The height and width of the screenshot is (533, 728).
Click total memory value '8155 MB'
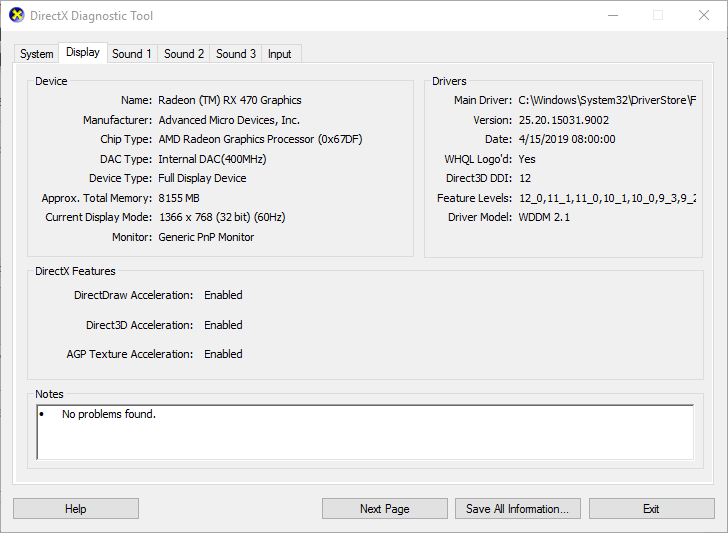point(179,198)
